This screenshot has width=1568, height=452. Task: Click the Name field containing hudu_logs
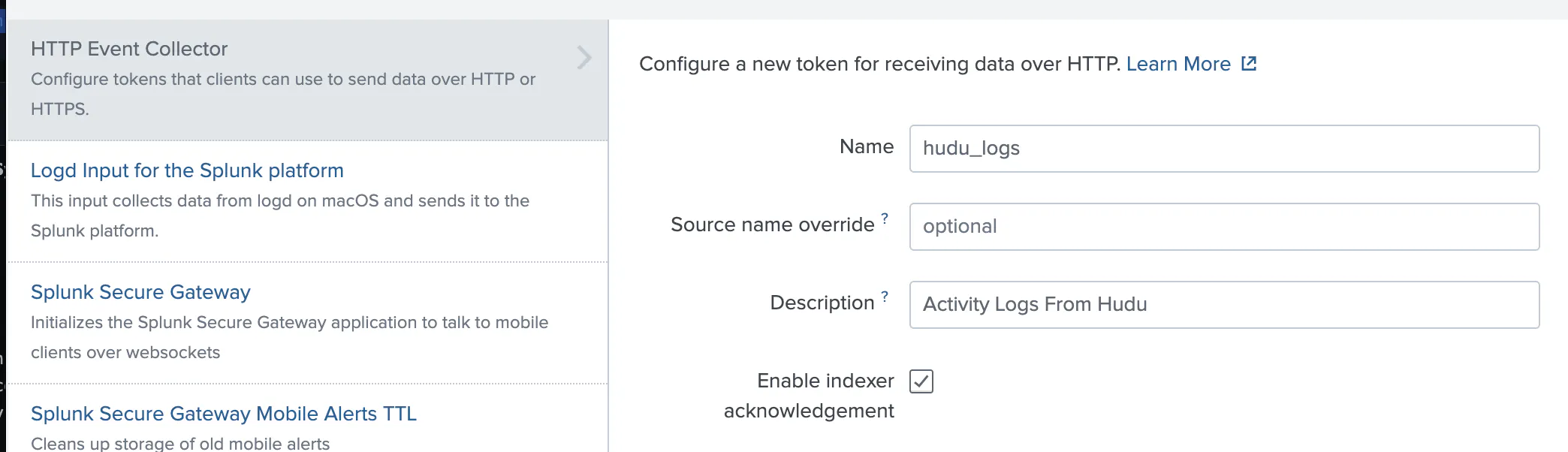1224,149
